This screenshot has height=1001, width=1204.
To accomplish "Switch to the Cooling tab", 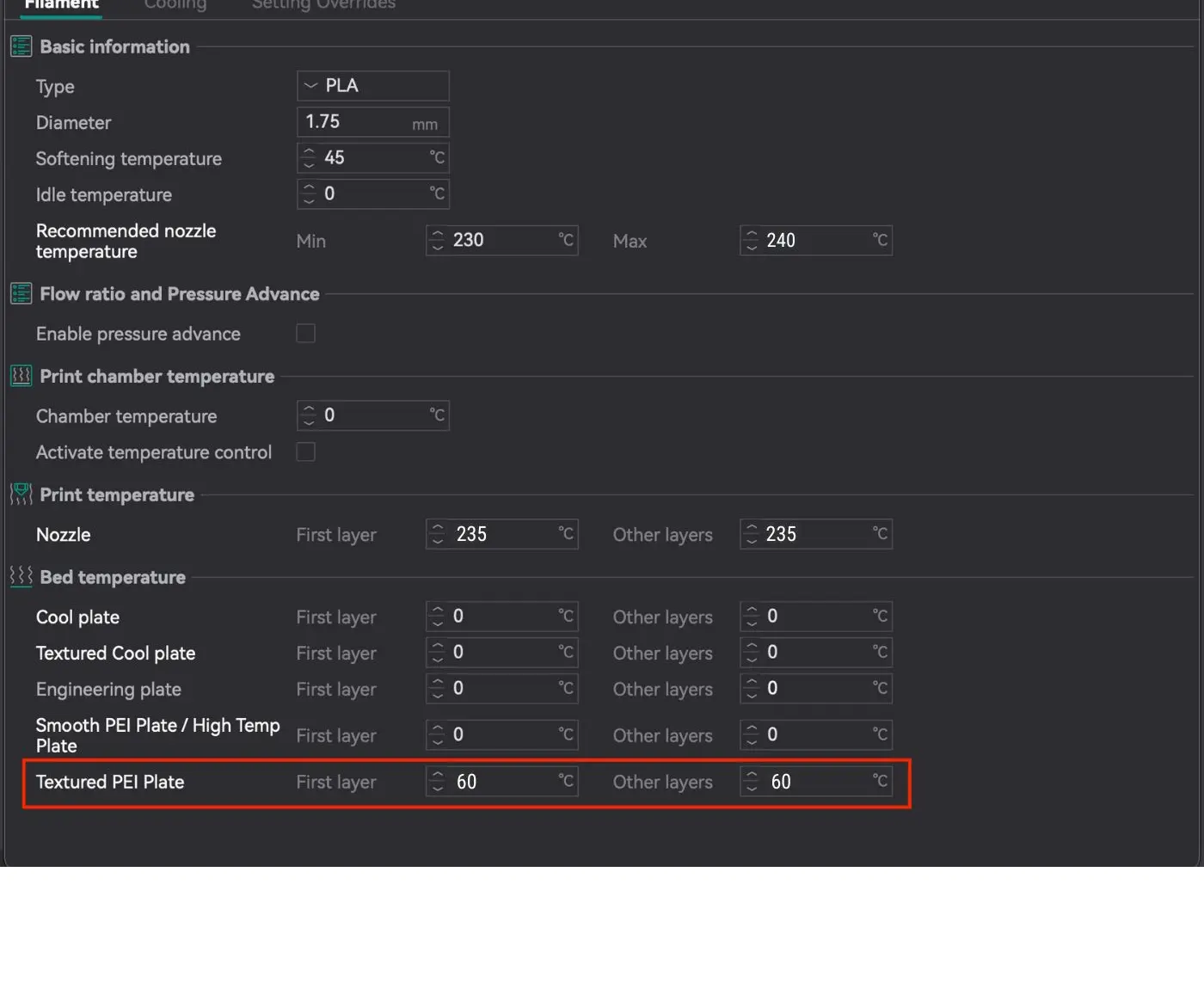I will click(175, 5).
